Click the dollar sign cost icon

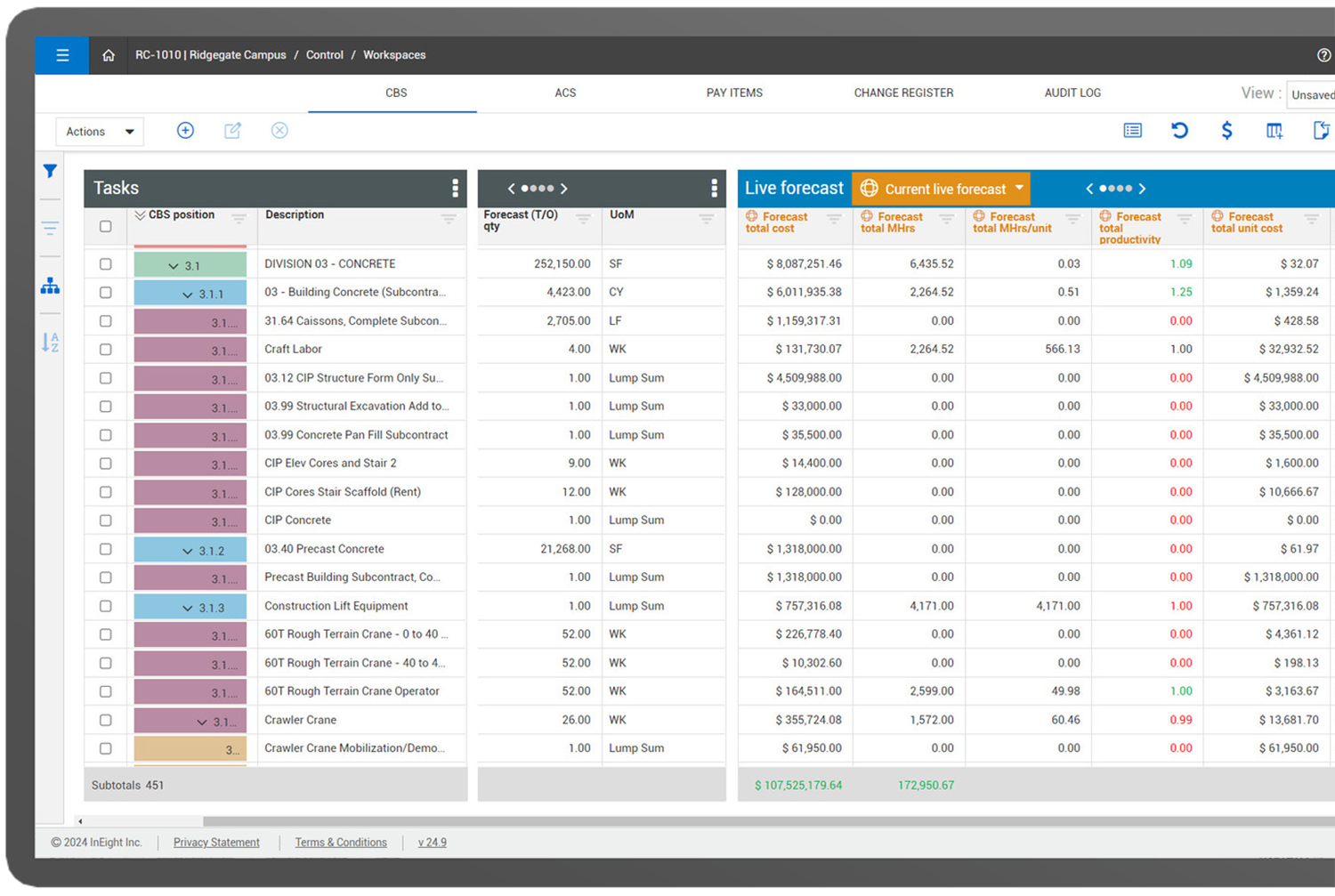coord(1226,131)
